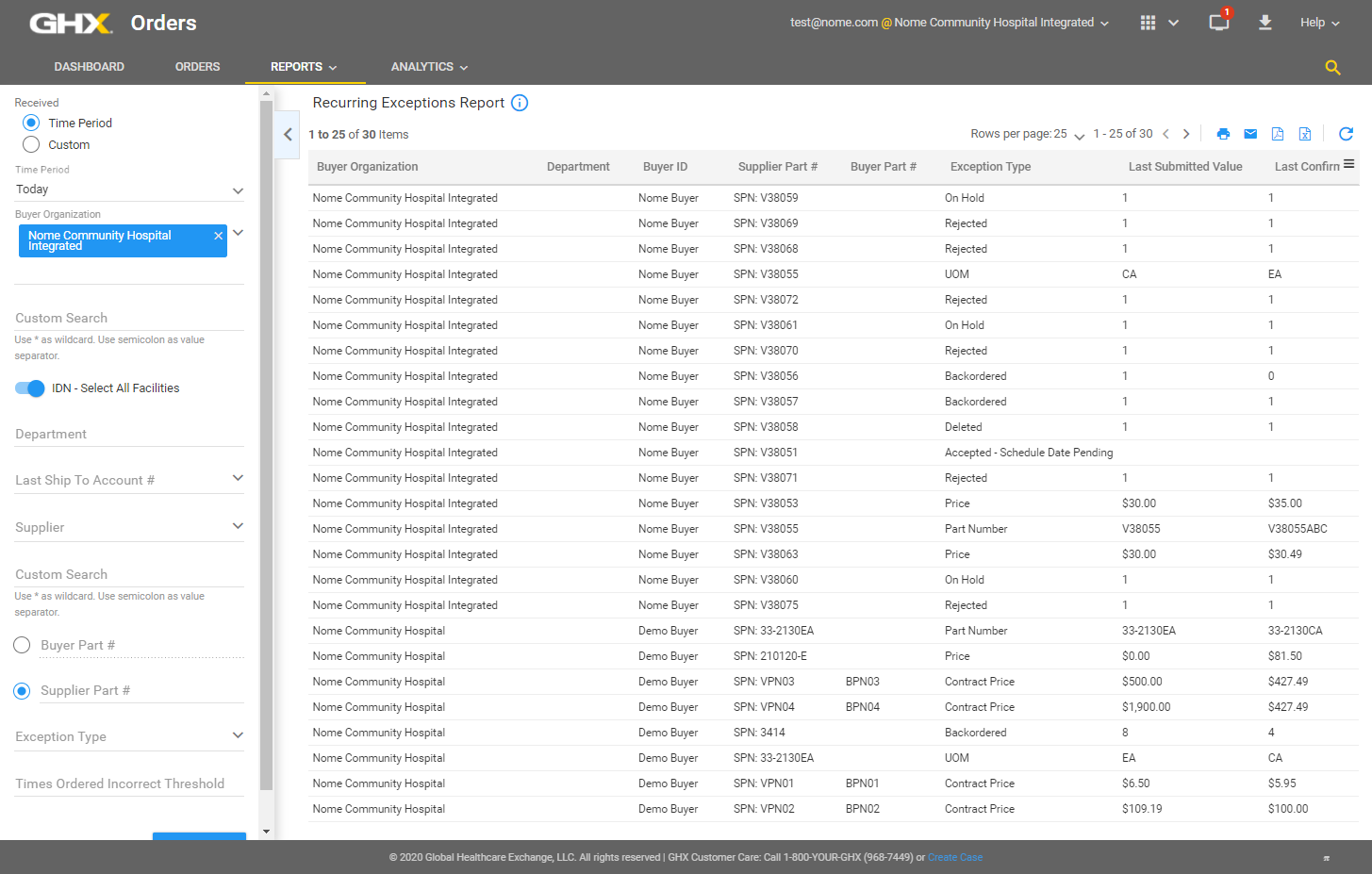The width and height of the screenshot is (1372, 874).
Task: Export report to Excel
Action: (x=1305, y=134)
